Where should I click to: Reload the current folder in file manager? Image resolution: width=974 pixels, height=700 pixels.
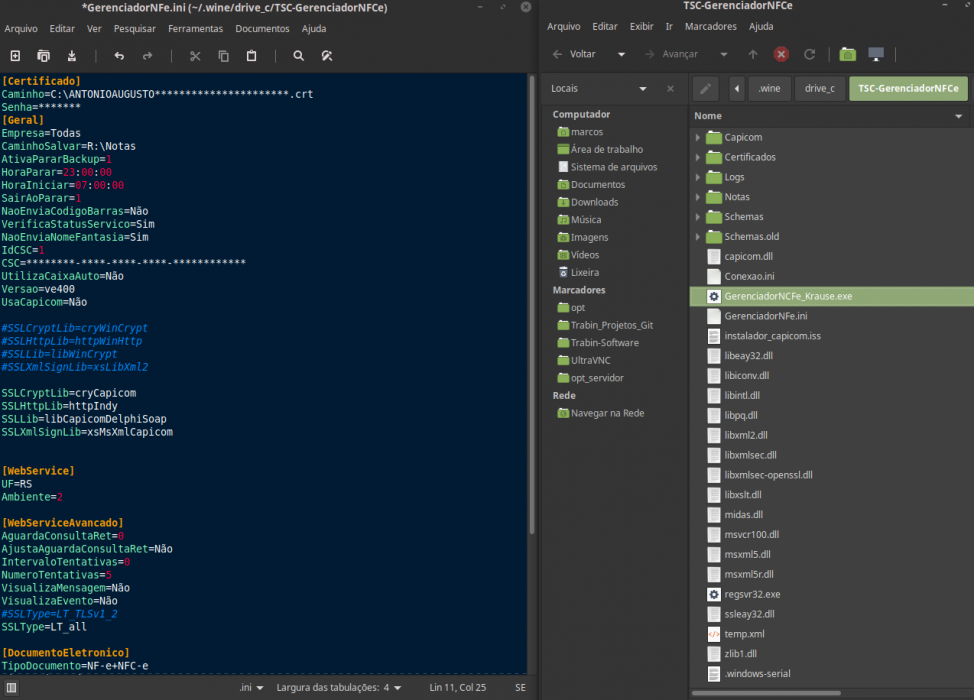(809, 54)
